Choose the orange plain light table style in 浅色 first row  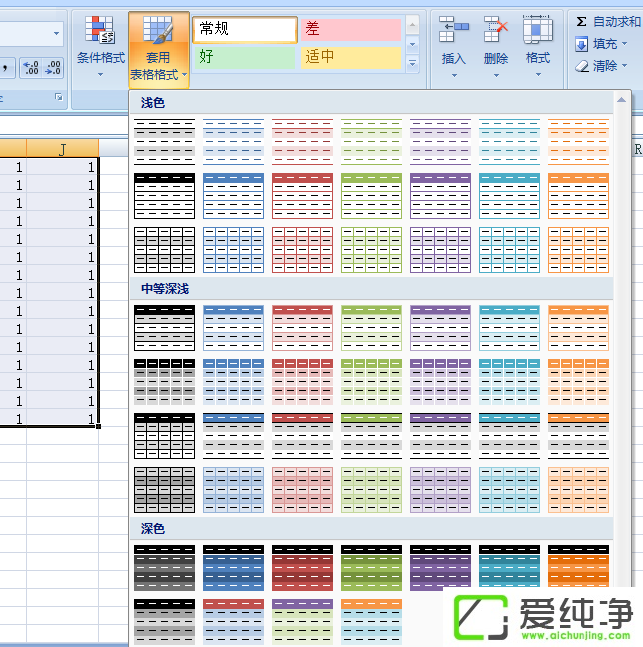click(578, 142)
